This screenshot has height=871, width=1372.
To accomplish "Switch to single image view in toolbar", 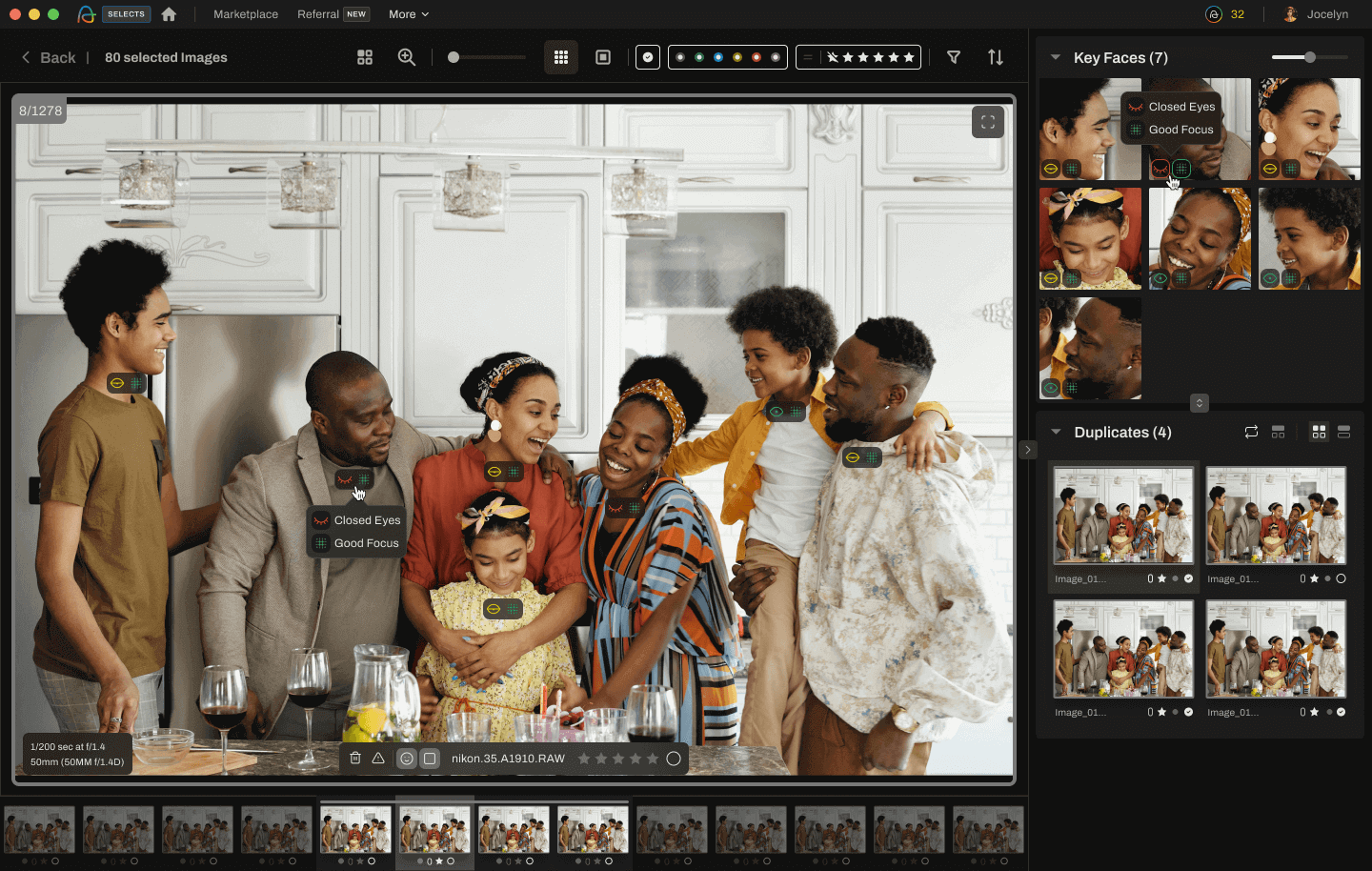I will 603,57.
